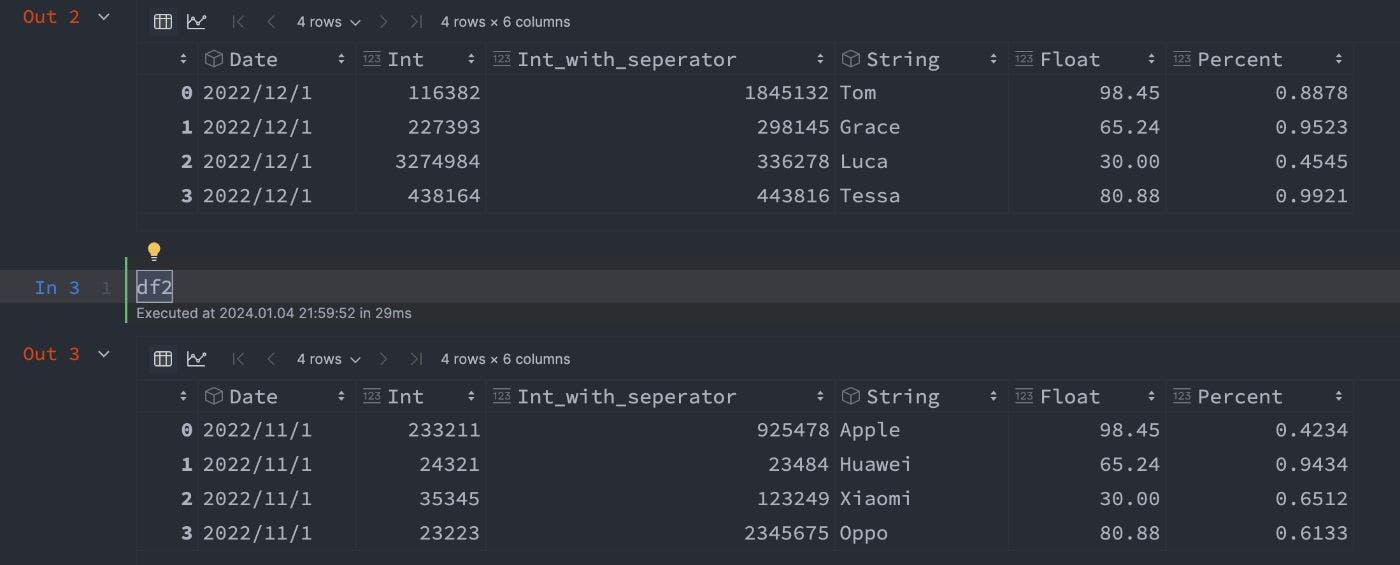Collapse the Out 2 output section
The height and width of the screenshot is (565, 1400).
click(x=104, y=17)
